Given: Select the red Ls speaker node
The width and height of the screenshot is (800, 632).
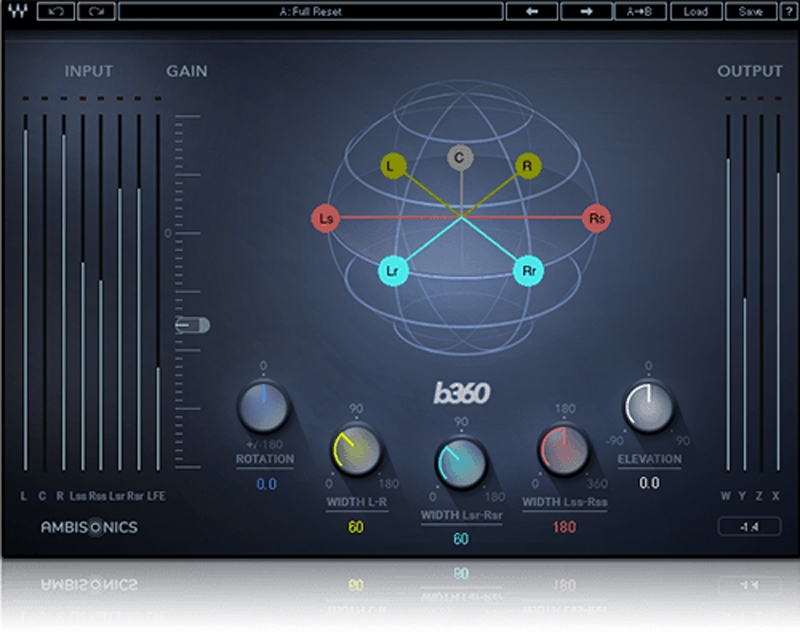Looking at the screenshot, I should 326,218.
